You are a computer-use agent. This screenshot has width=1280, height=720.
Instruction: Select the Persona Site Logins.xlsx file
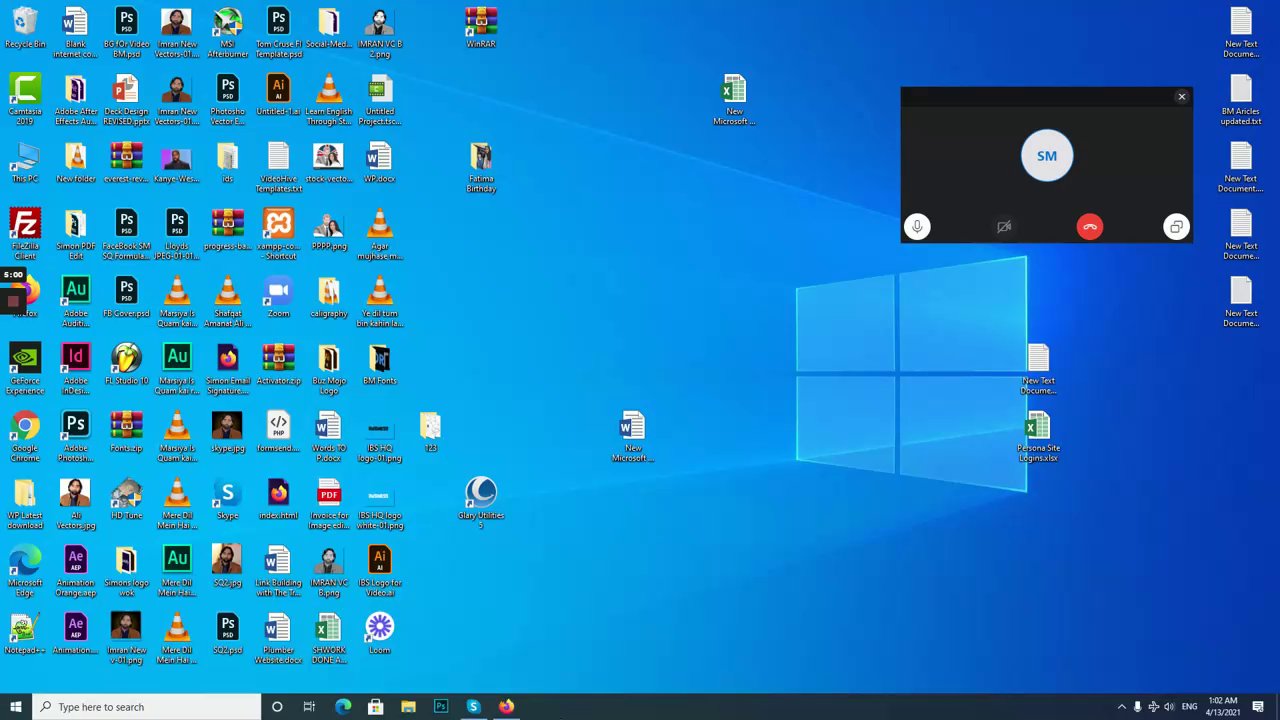click(1038, 437)
